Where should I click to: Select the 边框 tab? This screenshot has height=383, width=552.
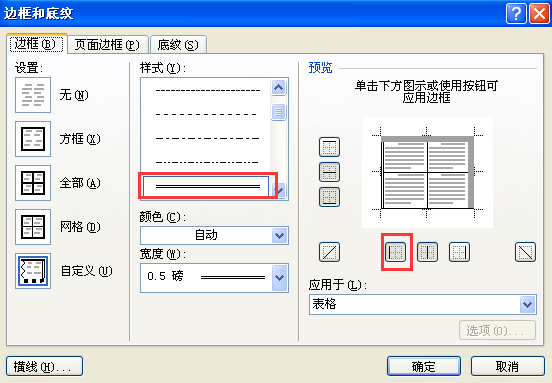pyautogui.click(x=36, y=44)
